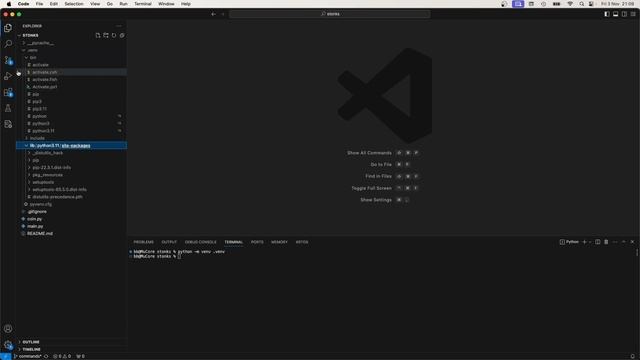Split the terminal panel

(x=598, y=242)
